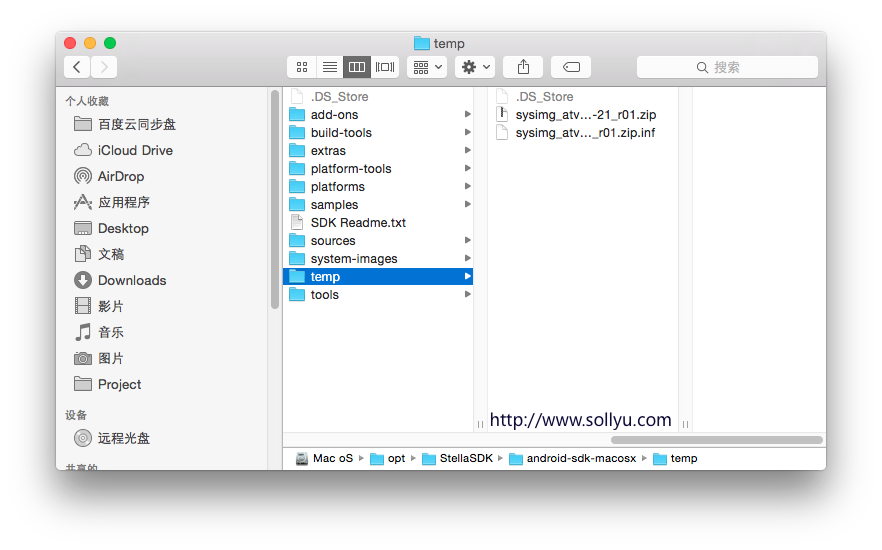Expand system-images via its arrow
The image size is (882, 550).
coord(467,258)
